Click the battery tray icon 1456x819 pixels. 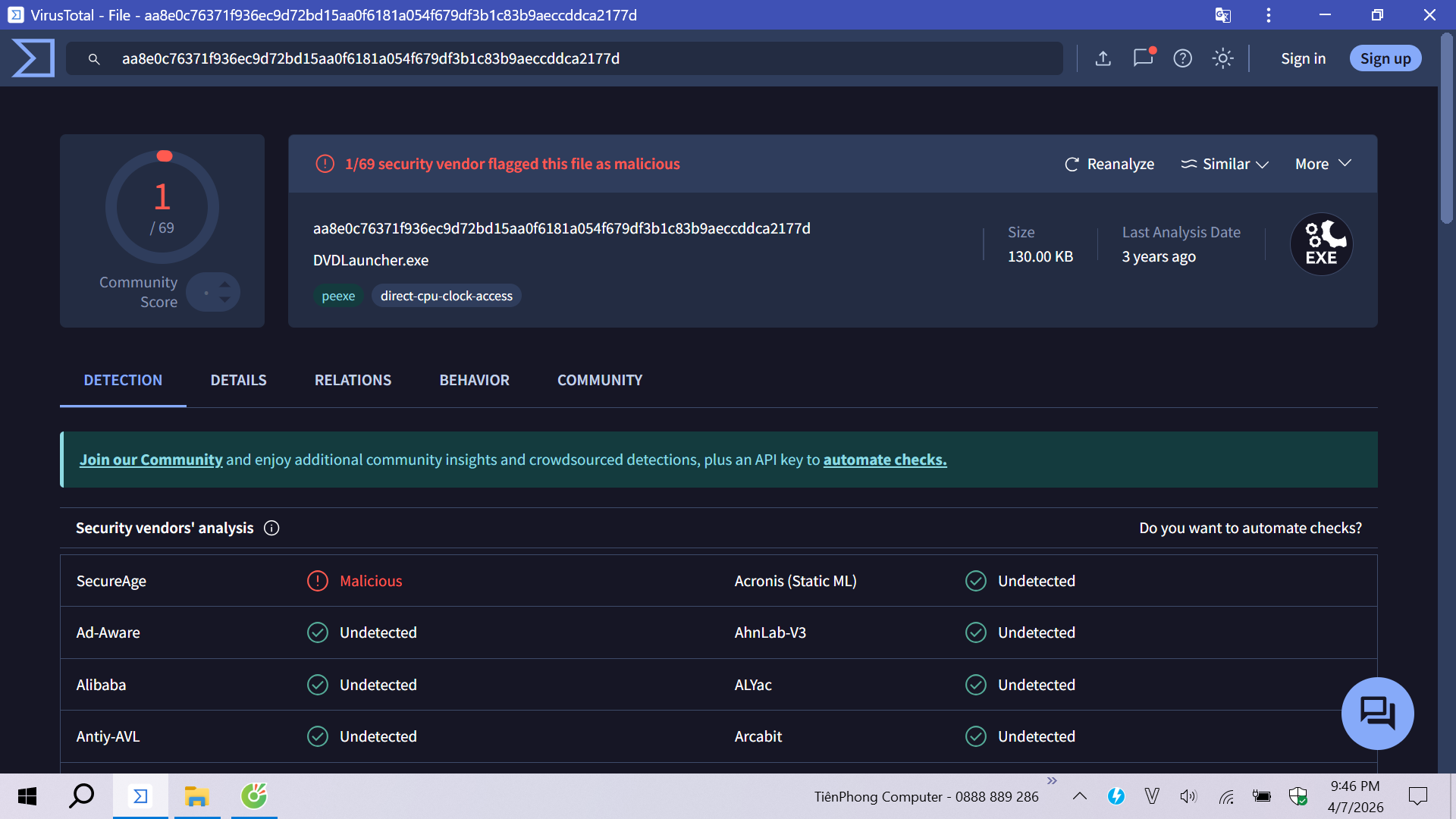(1262, 796)
